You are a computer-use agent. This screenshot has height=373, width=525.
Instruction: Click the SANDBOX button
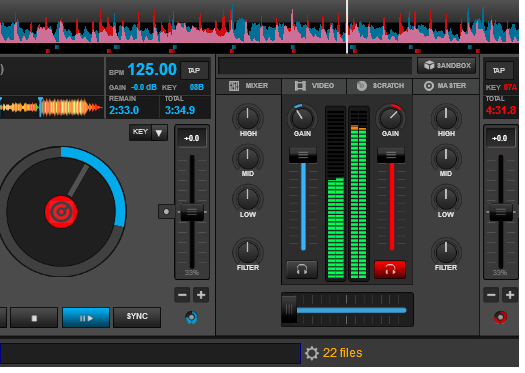tap(447, 66)
